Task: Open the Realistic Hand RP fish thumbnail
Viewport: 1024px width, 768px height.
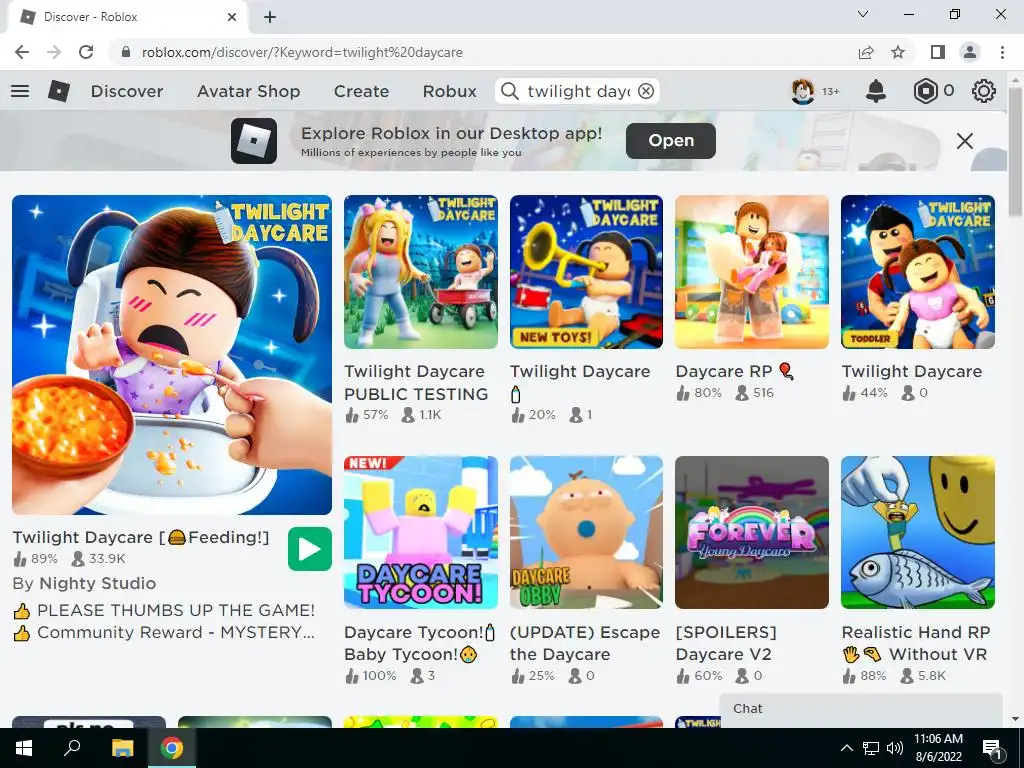Action: 918,532
